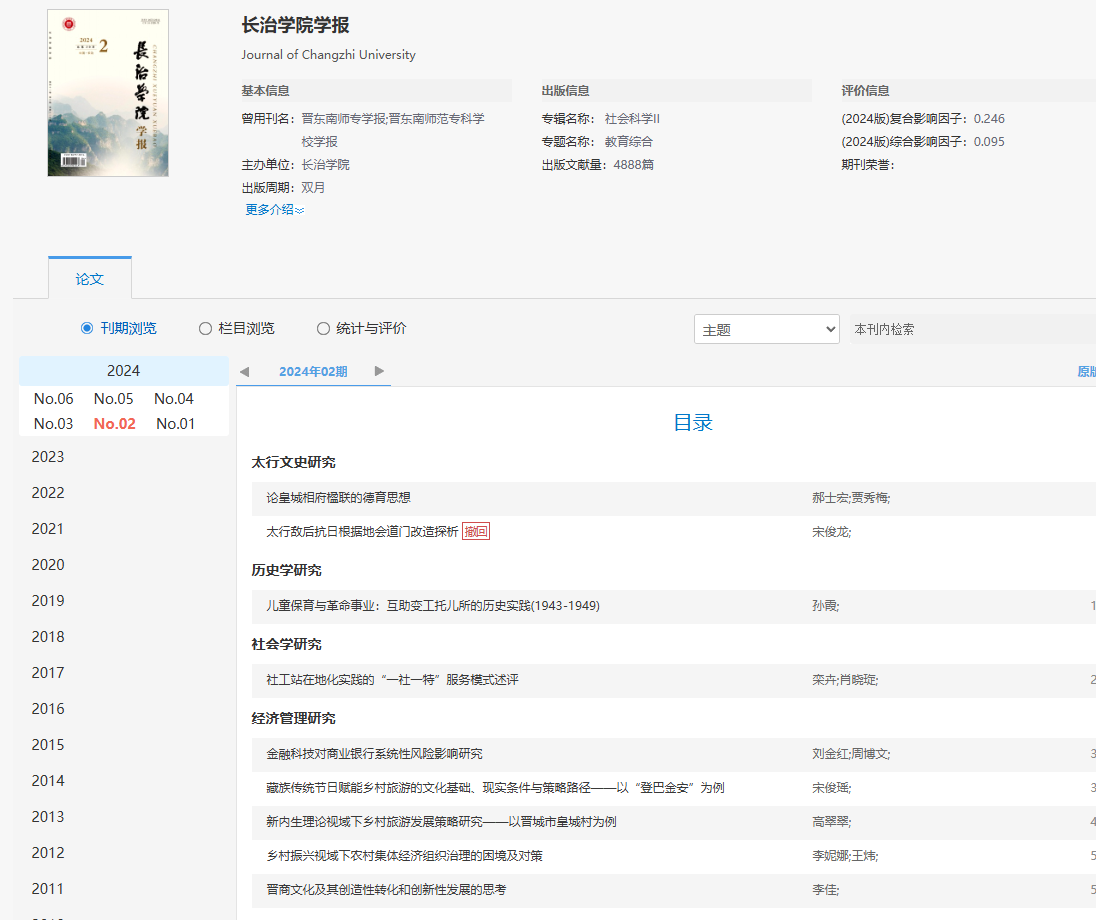Click the 本刊内检索 search input field

tap(970, 329)
